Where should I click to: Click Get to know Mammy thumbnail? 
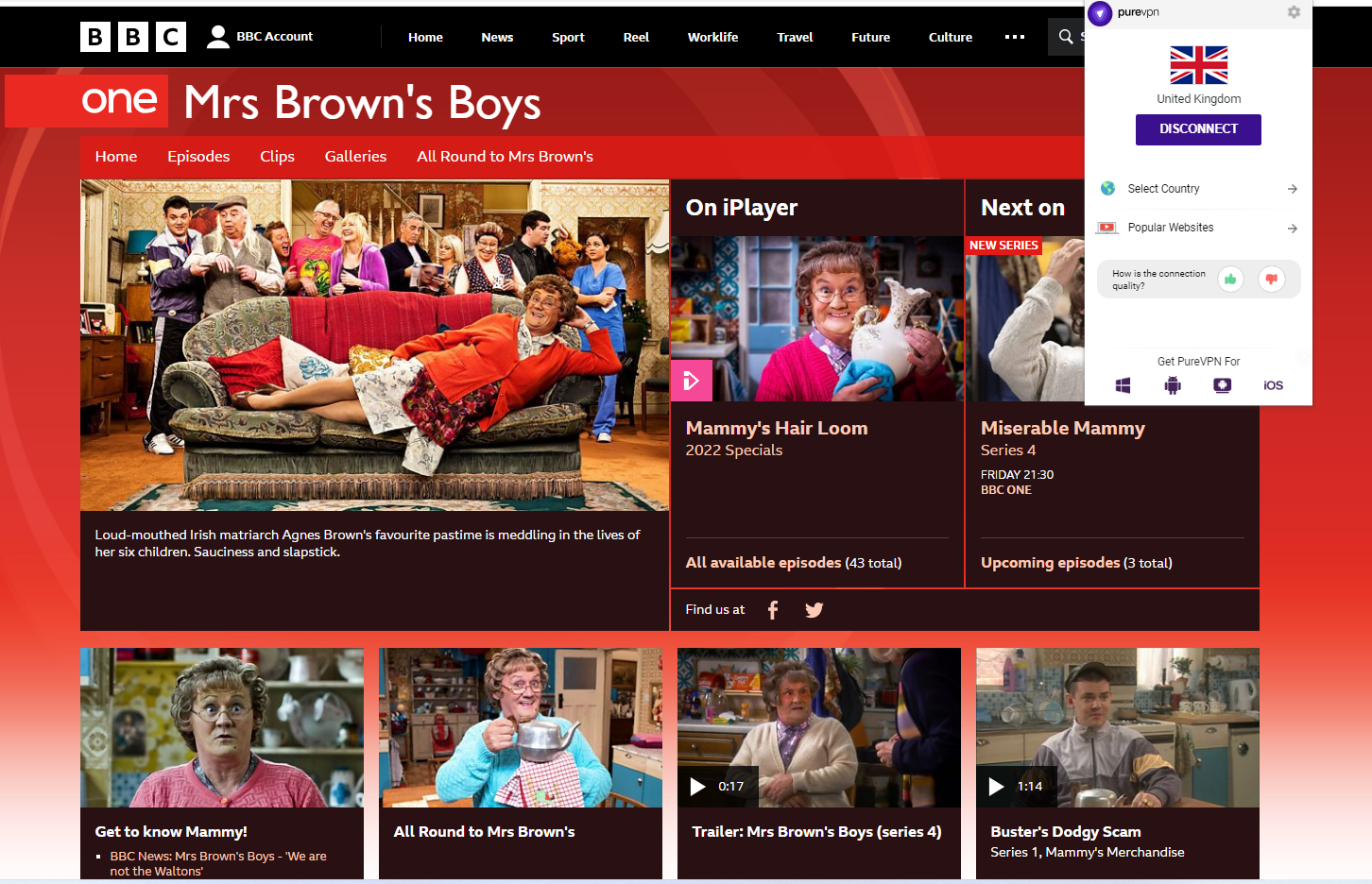[x=222, y=727]
